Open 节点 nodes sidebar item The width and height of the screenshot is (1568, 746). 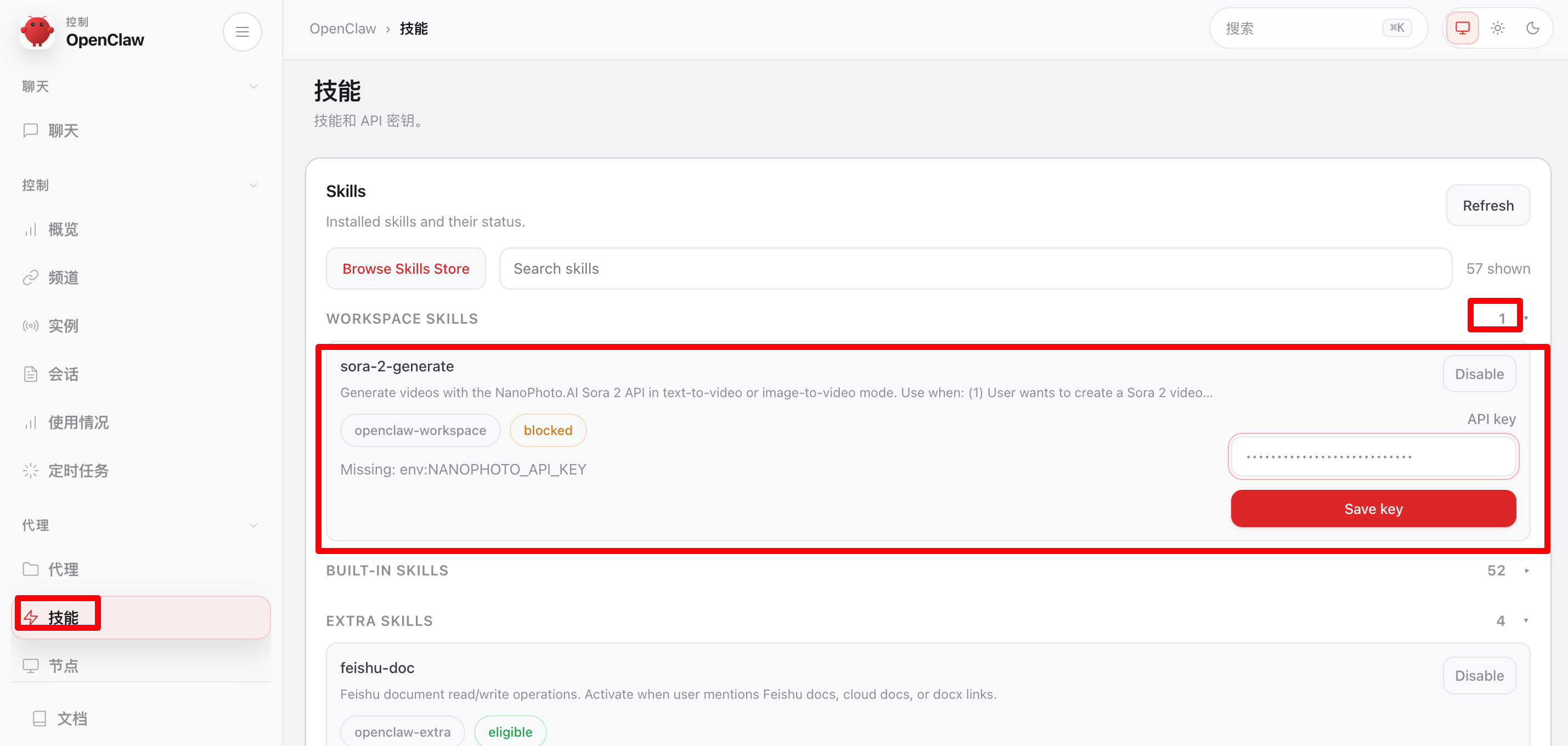[x=63, y=666]
